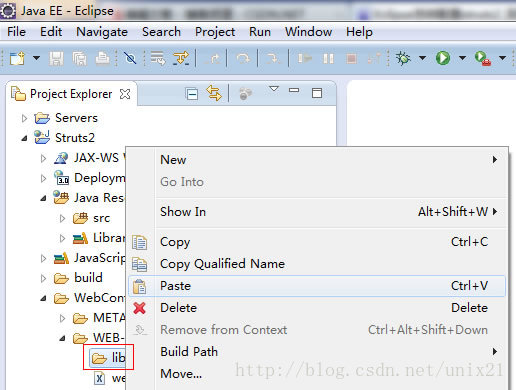This screenshot has width=516, height=390.
Task: Open the Debug dropdown arrow
Action: point(422,58)
